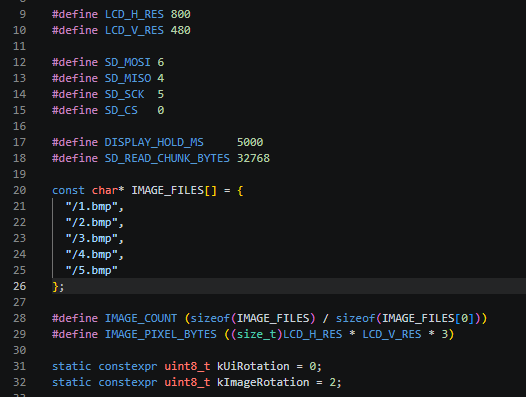Image resolution: width=526 pixels, height=397 pixels.
Task: Click the LCD_H_RES macro name
Action: 134,14
